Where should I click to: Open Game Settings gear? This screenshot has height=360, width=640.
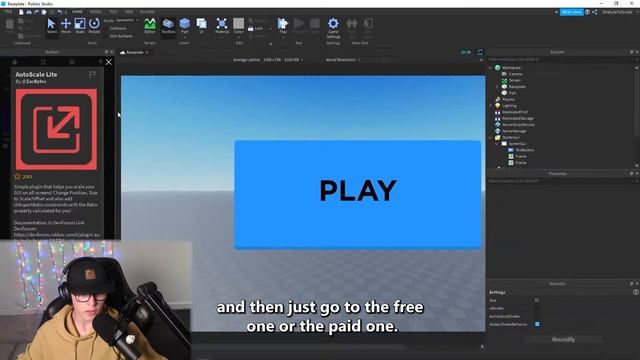tap(333, 27)
